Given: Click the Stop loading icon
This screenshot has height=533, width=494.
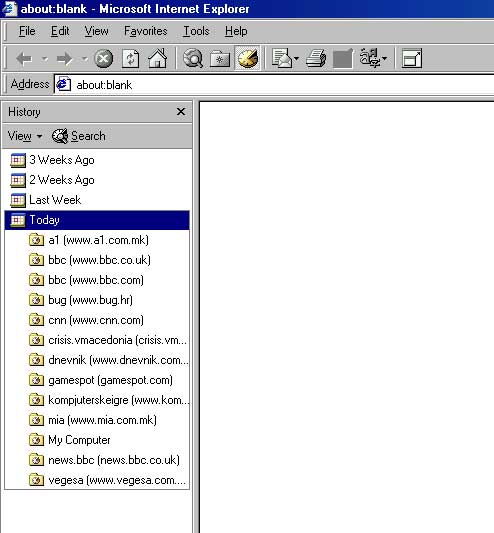Looking at the screenshot, I should [103, 59].
